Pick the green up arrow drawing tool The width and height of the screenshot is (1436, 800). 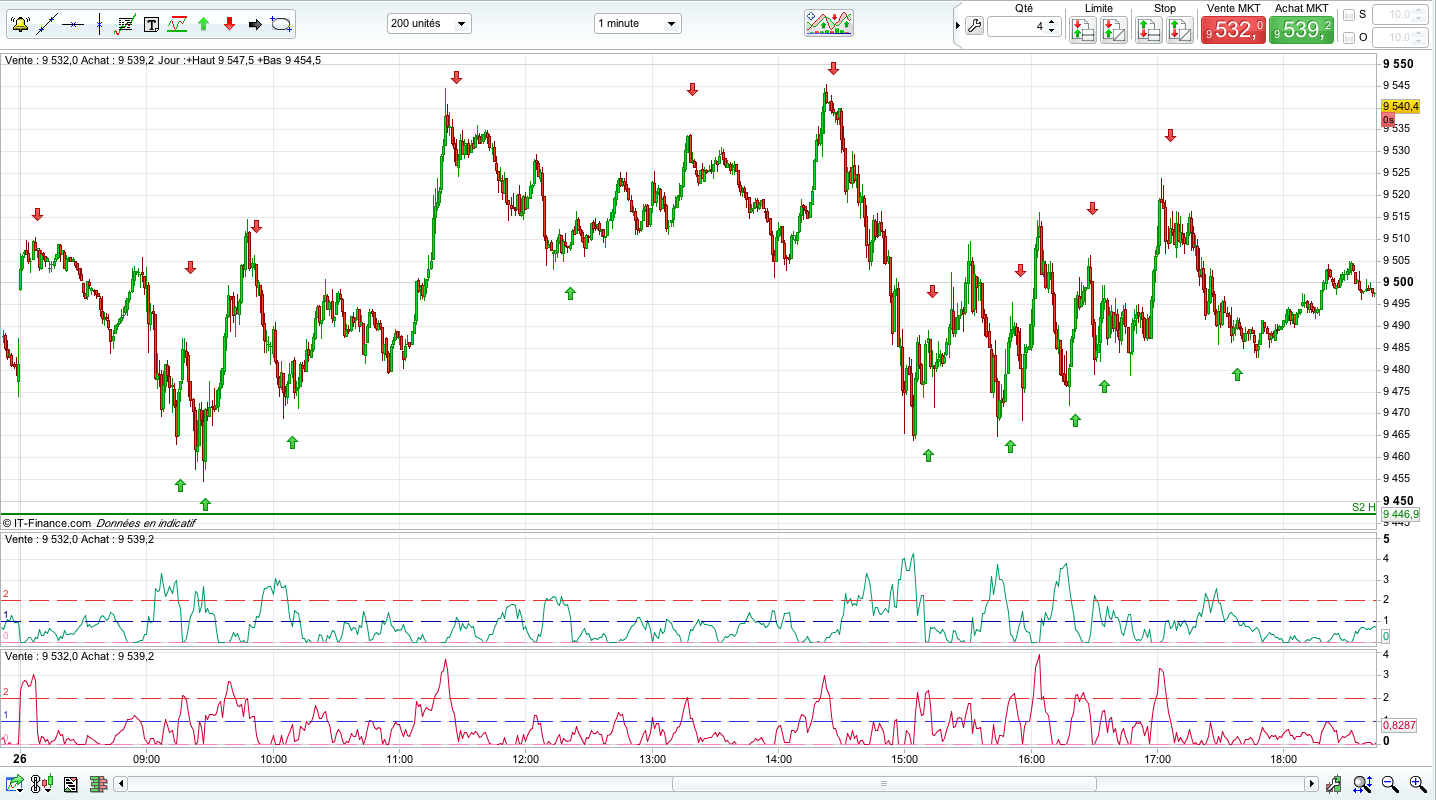pyautogui.click(x=203, y=23)
